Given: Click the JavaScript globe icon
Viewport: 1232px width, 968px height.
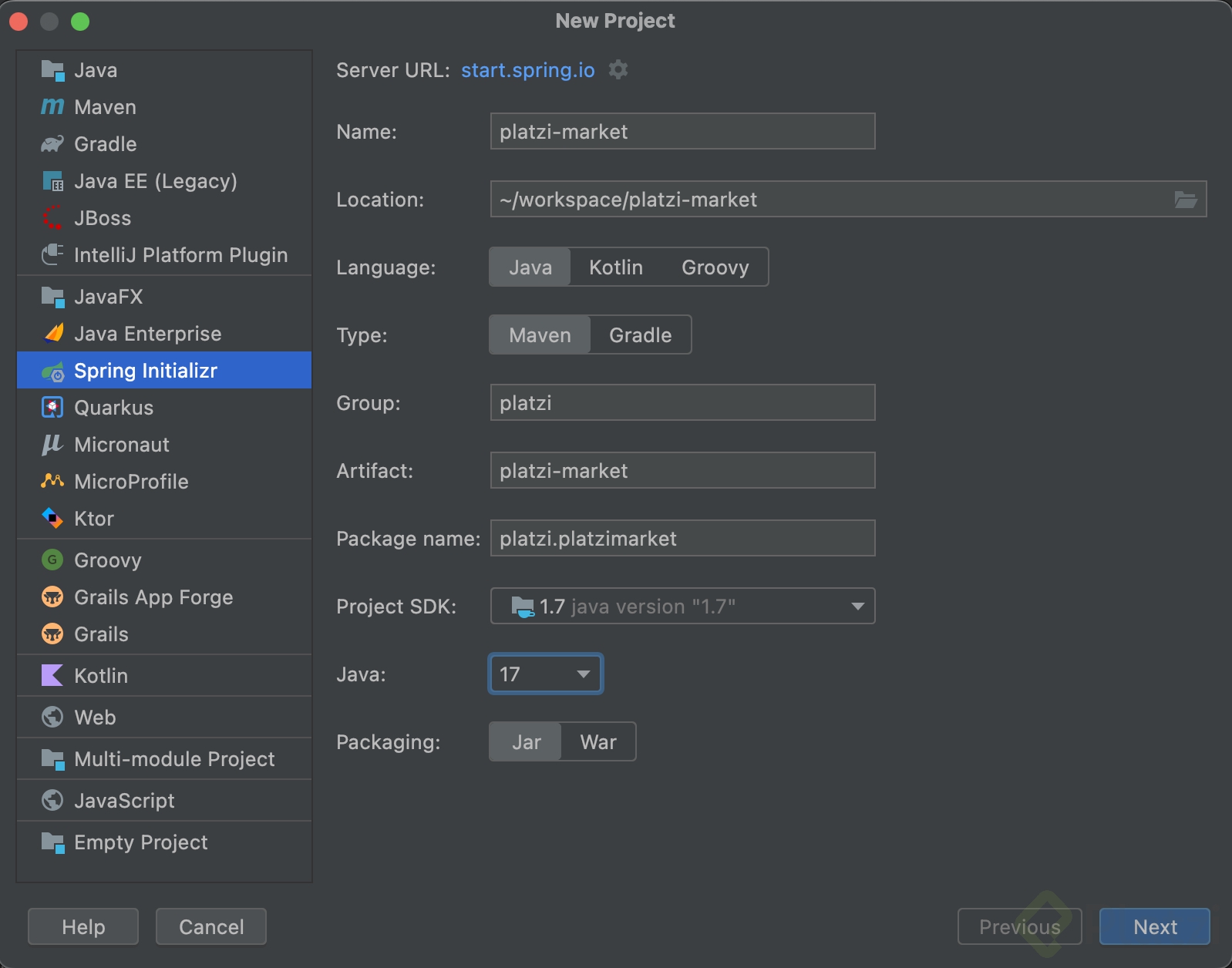Looking at the screenshot, I should 52,800.
